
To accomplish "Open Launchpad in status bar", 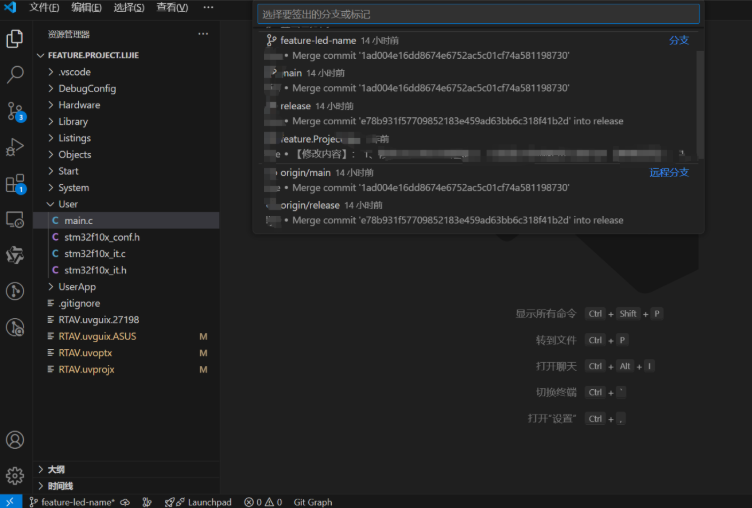I will [x=198, y=502].
